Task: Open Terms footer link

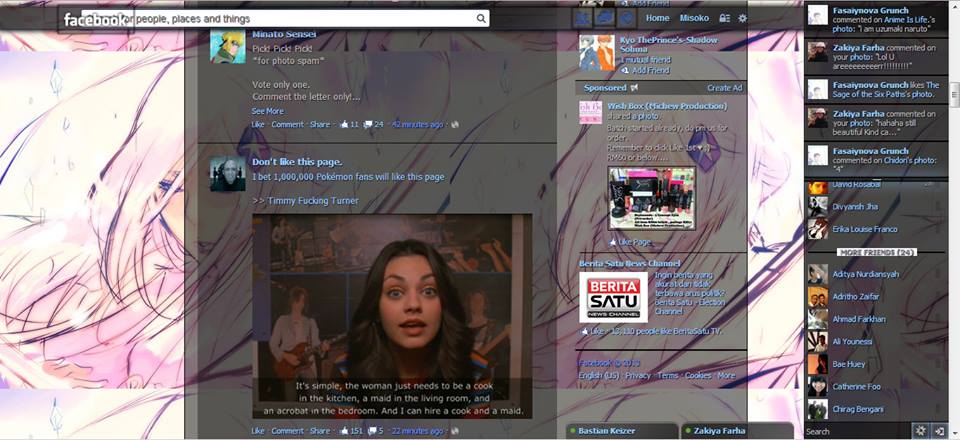Action: click(667, 375)
